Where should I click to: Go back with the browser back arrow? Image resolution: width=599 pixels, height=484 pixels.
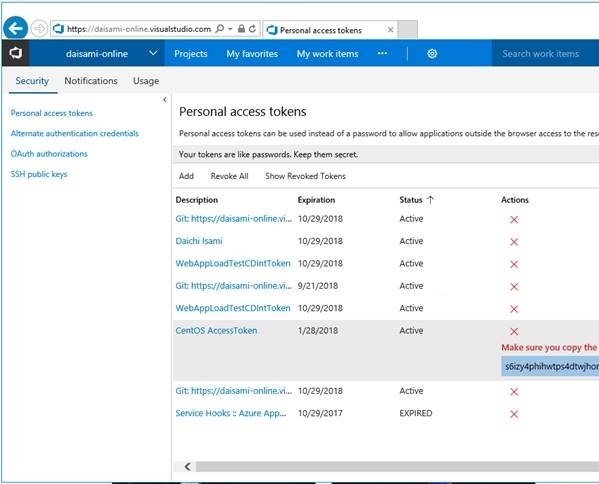click(15, 28)
